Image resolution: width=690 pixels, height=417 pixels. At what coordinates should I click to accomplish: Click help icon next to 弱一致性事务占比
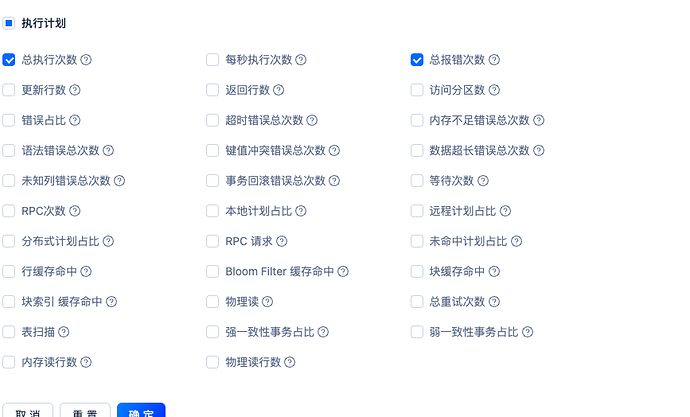click(x=527, y=332)
